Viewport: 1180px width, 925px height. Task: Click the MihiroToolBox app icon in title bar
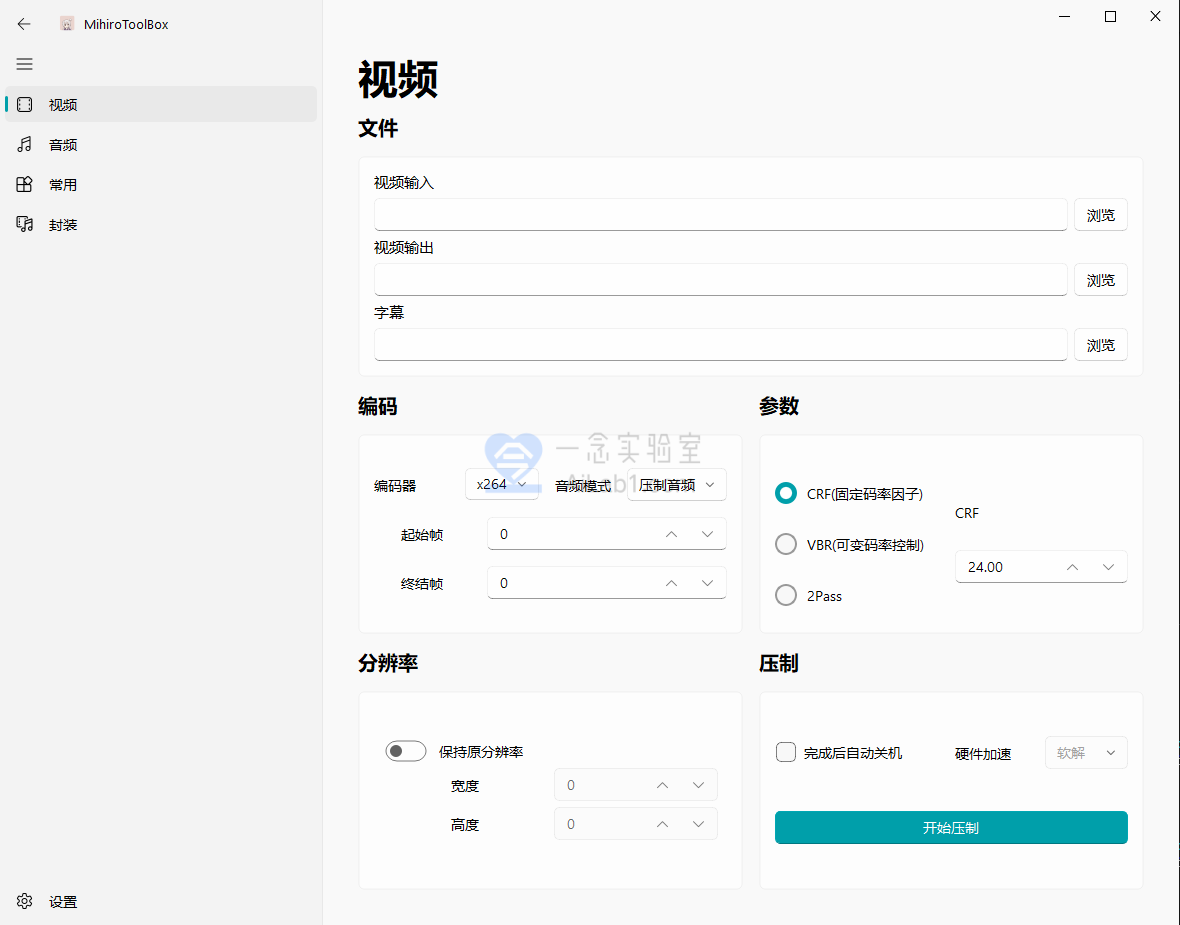point(67,23)
